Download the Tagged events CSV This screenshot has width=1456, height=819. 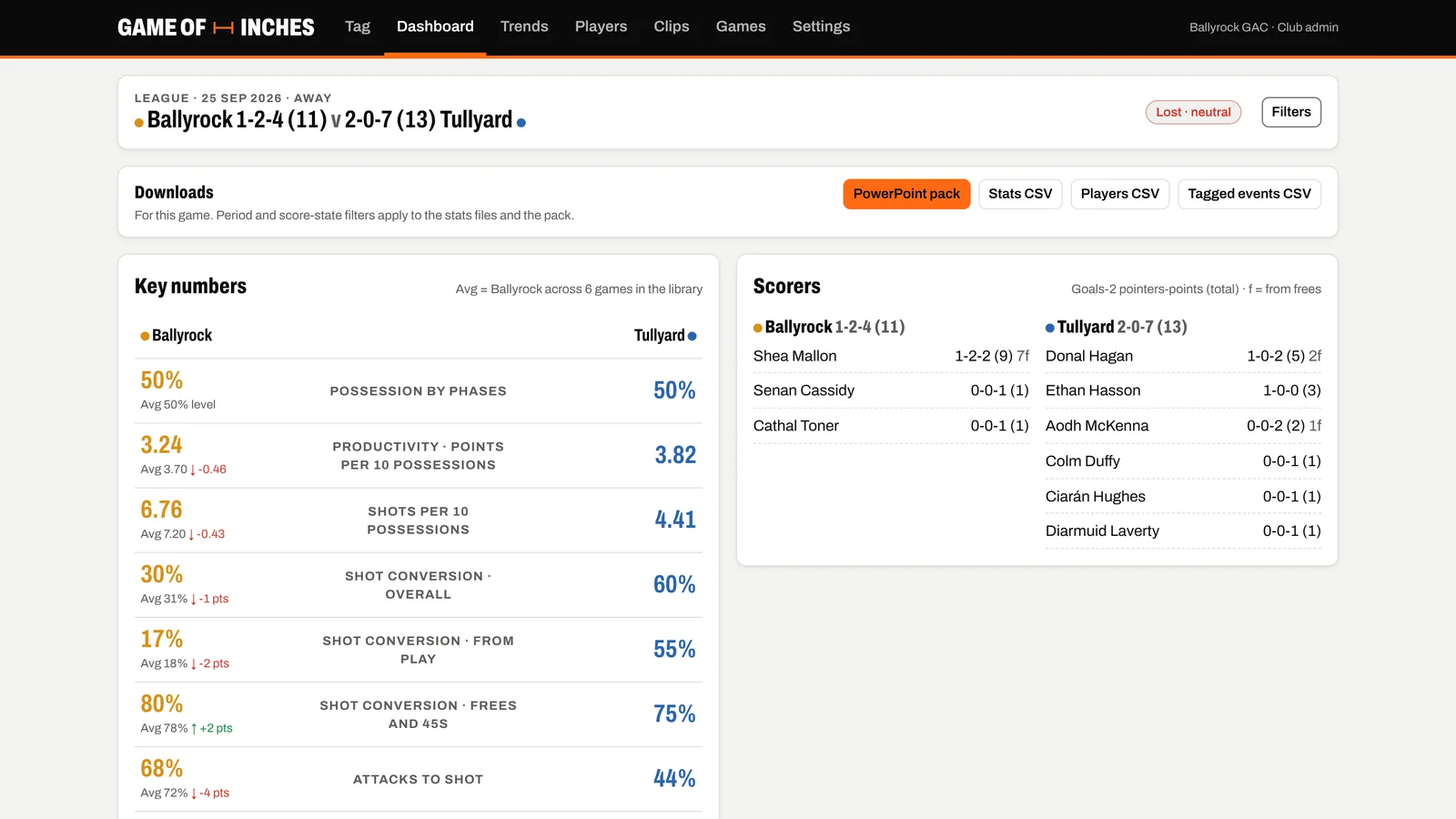point(1249,194)
